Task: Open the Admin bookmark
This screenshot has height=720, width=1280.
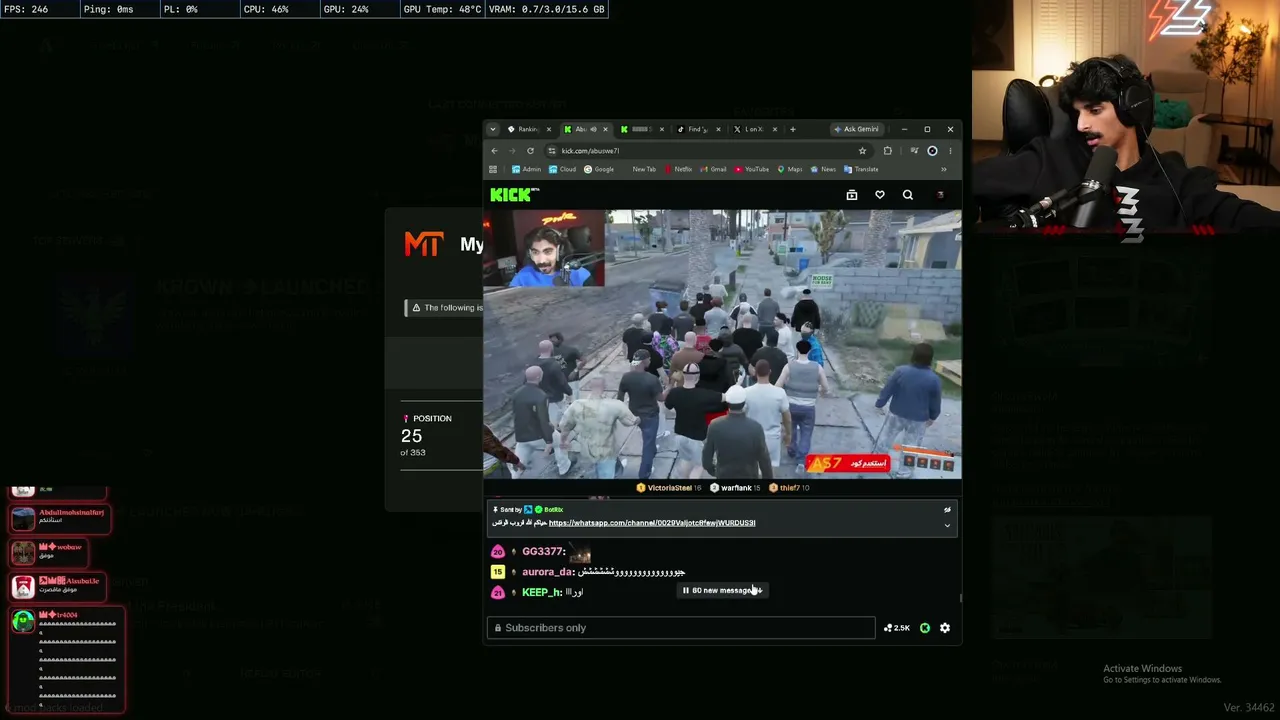Action: tap(526, 169)
